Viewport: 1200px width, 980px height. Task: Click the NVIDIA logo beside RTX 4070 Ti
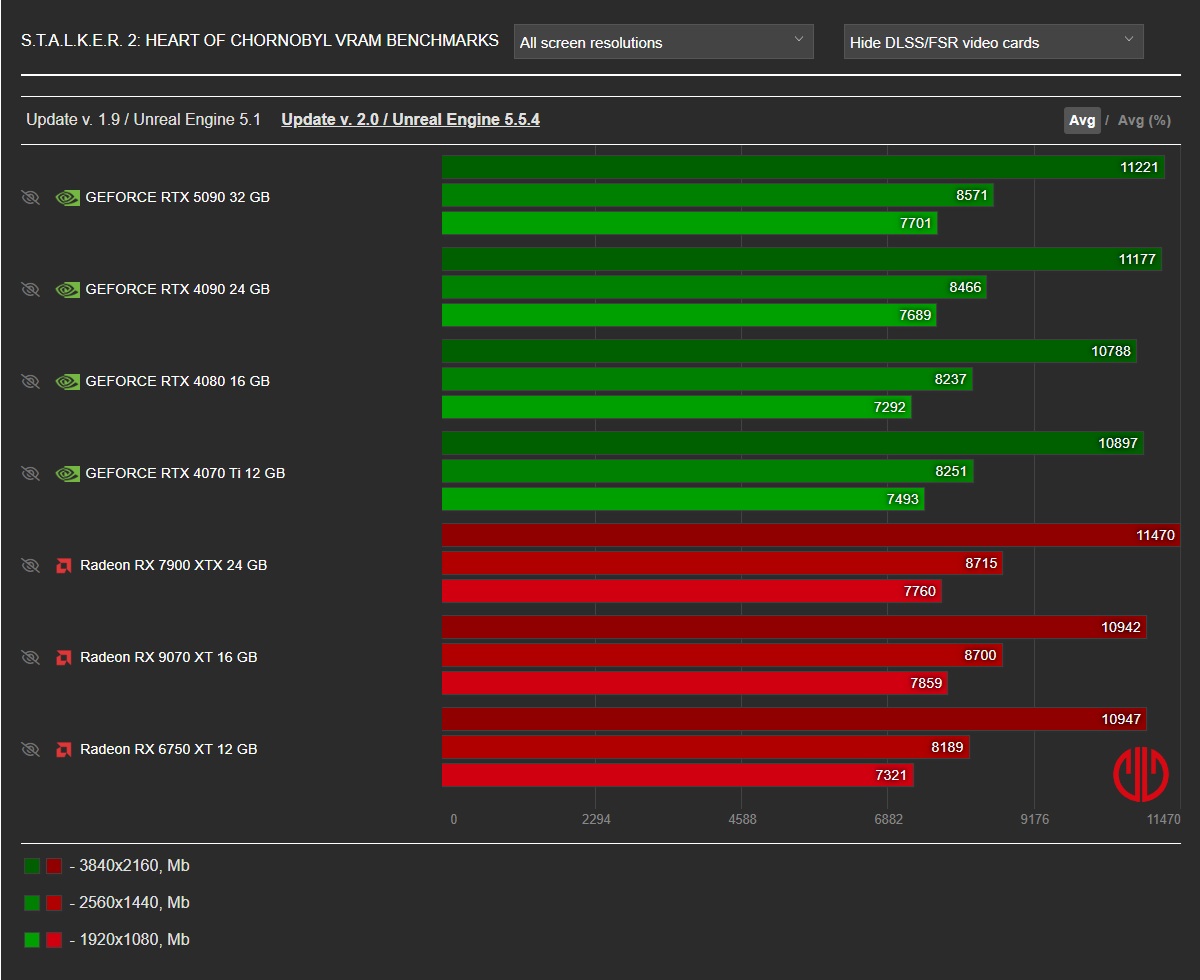(67, 473)
